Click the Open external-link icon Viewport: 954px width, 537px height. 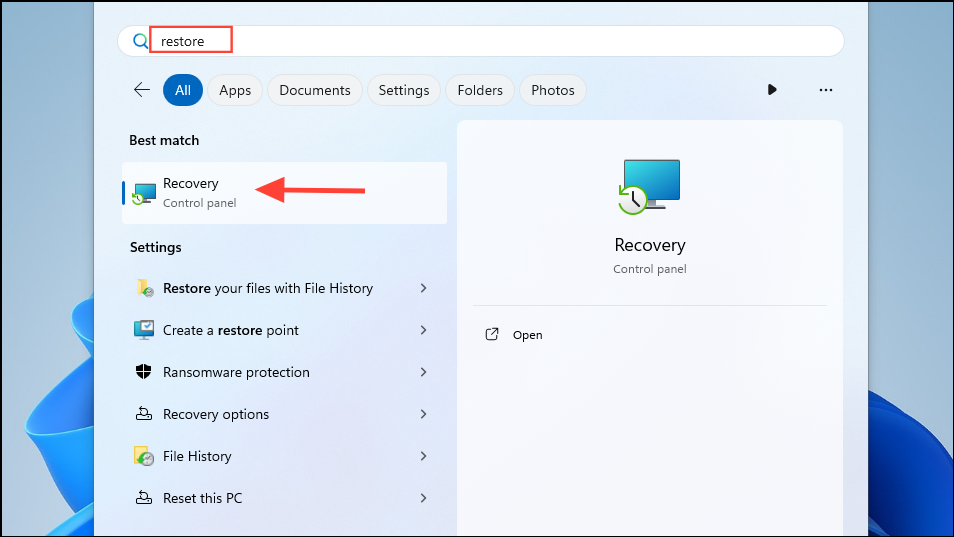tap(492, 334)
